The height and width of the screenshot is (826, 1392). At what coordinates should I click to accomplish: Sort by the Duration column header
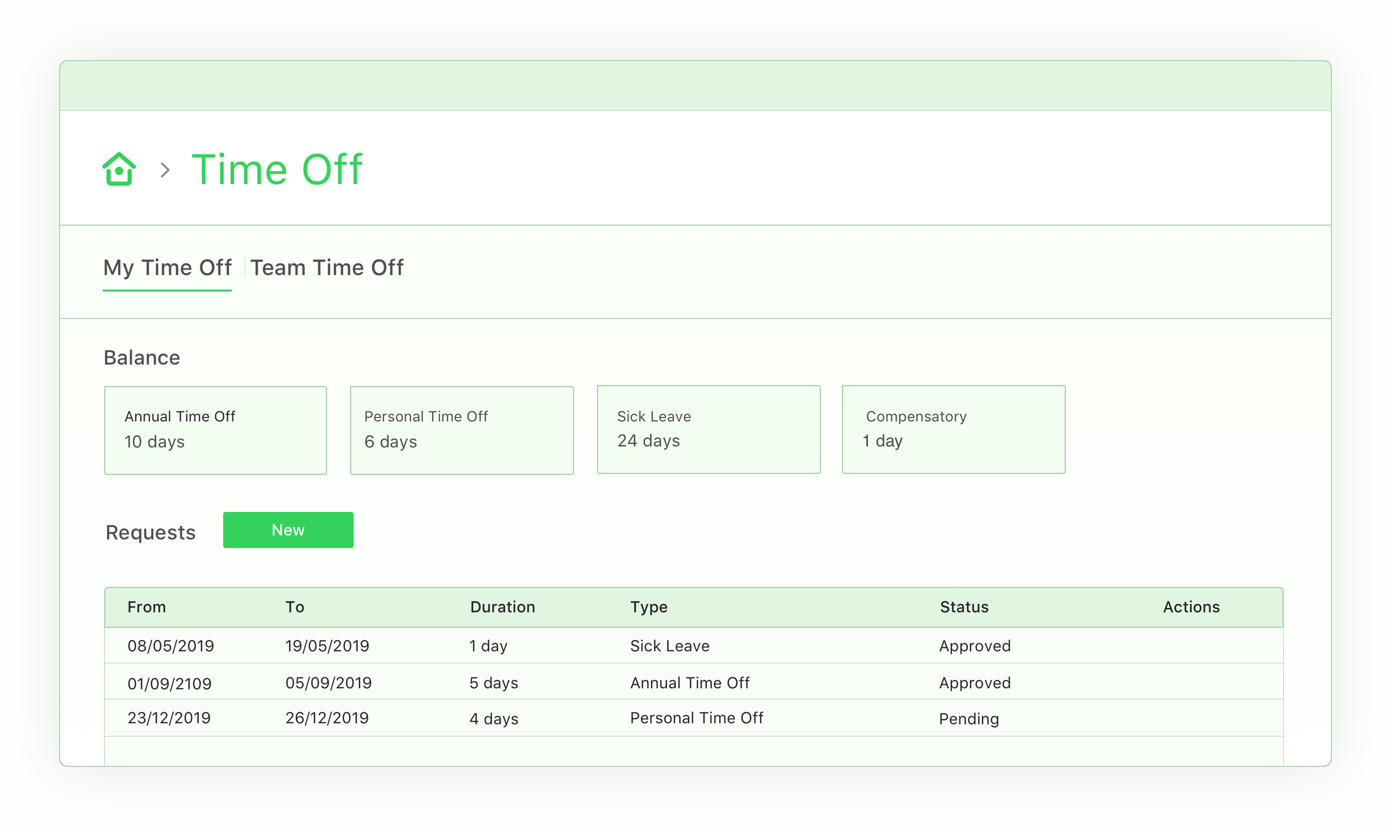click(x=502, y=607)
